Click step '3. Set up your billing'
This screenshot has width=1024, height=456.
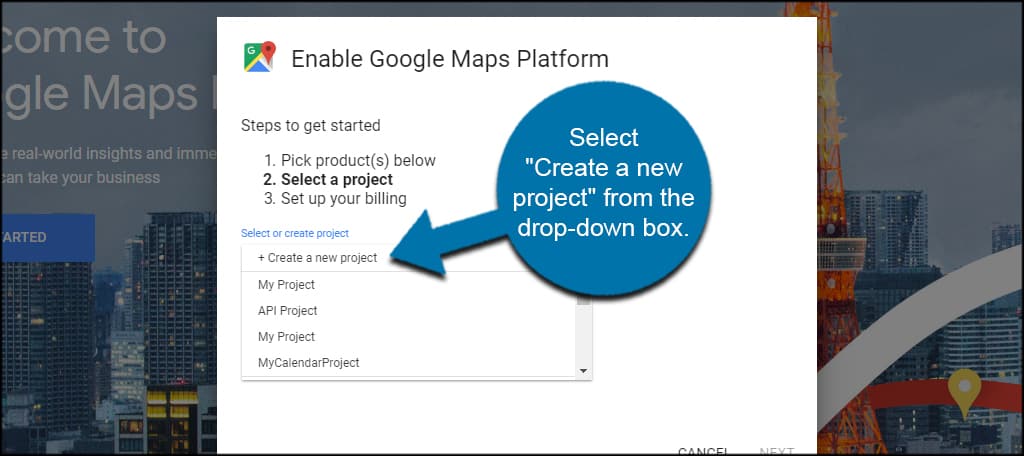[x=335, y=198]
